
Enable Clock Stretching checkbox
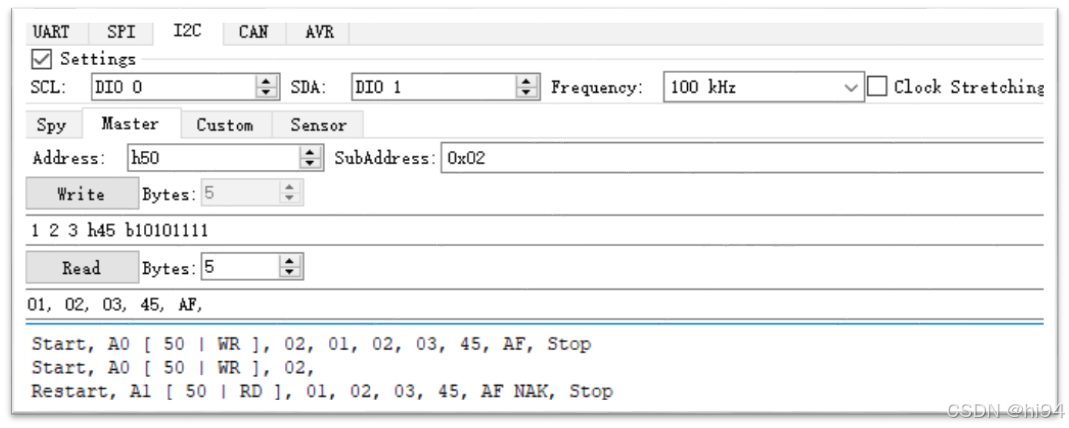[x=877, y=87]
